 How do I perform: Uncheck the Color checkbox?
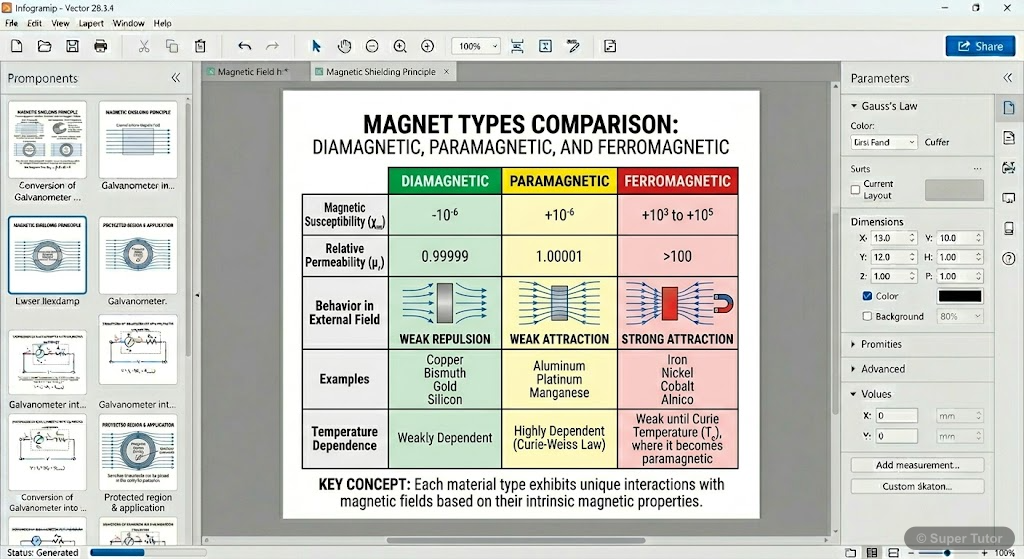[867, 296]
